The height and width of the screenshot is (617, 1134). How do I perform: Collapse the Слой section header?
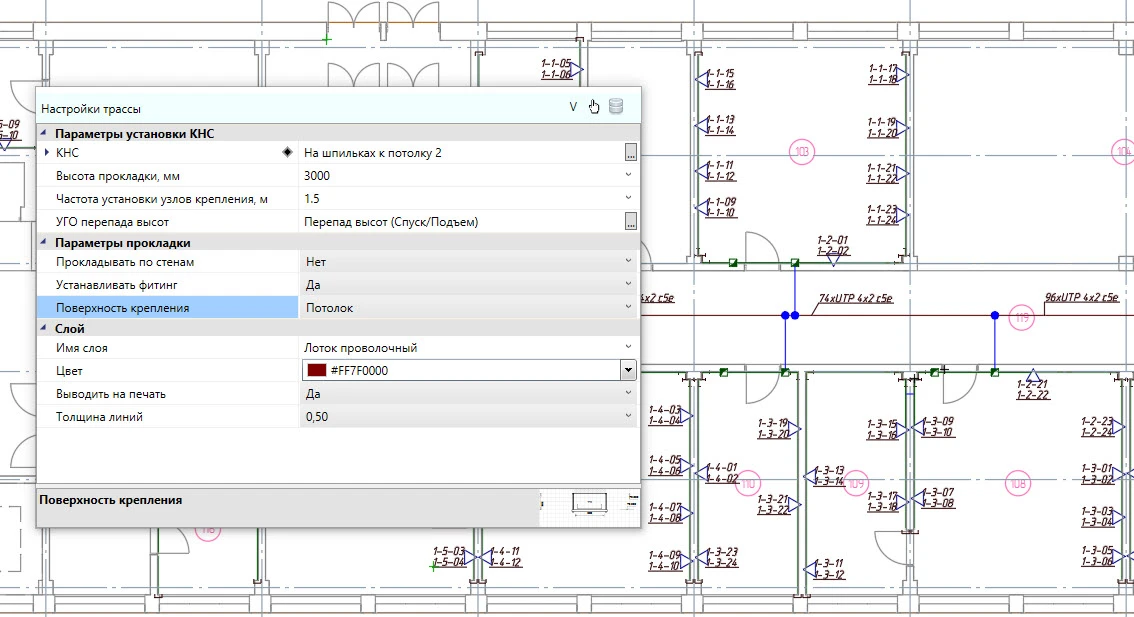[x=43, y=328]
